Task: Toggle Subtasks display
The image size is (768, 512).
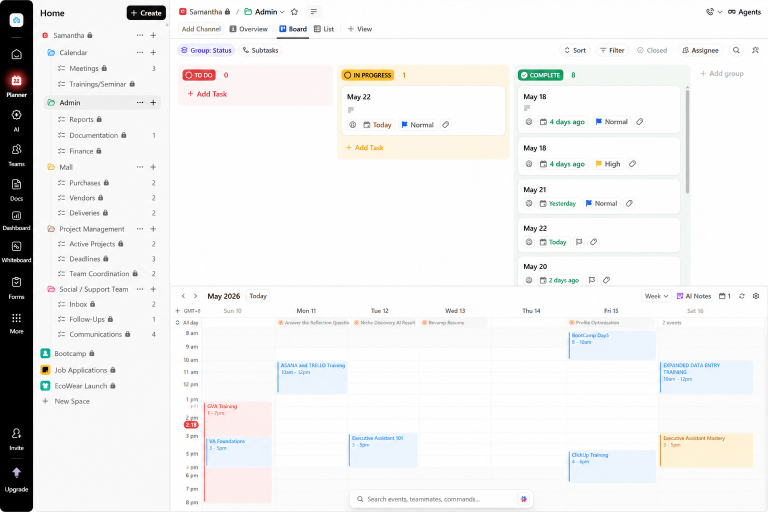Action: click(261, 50)
